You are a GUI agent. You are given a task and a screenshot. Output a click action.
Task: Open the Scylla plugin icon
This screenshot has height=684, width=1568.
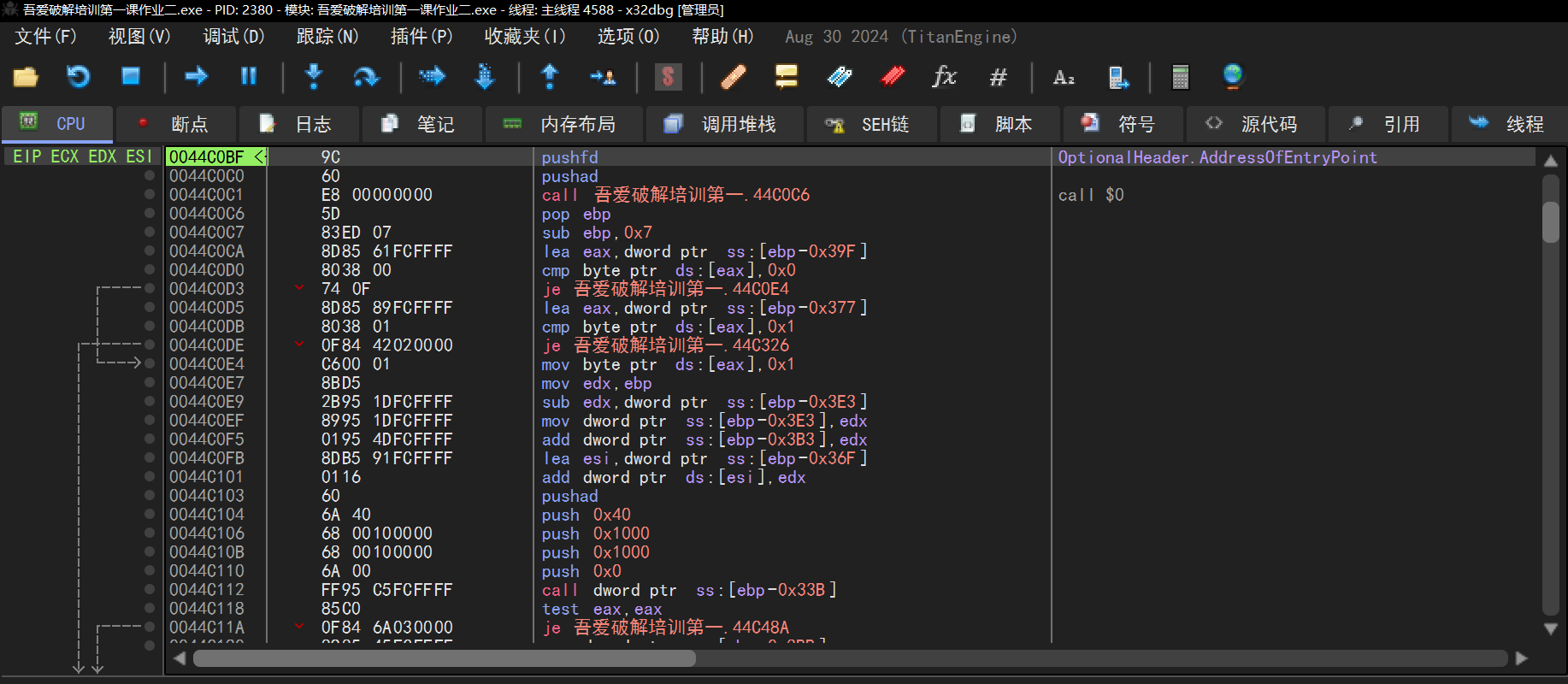[669, 77]
